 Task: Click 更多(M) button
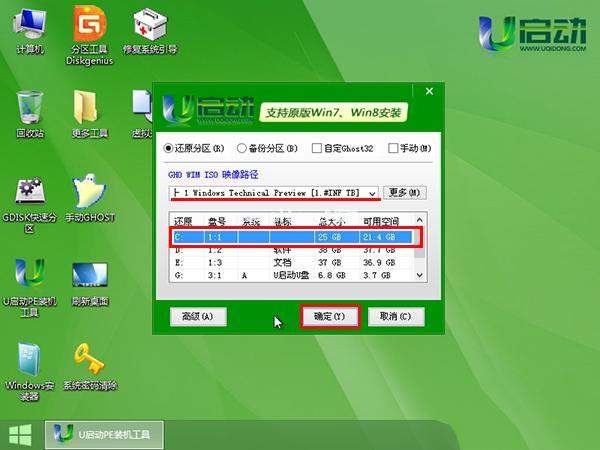coord(405,192)
